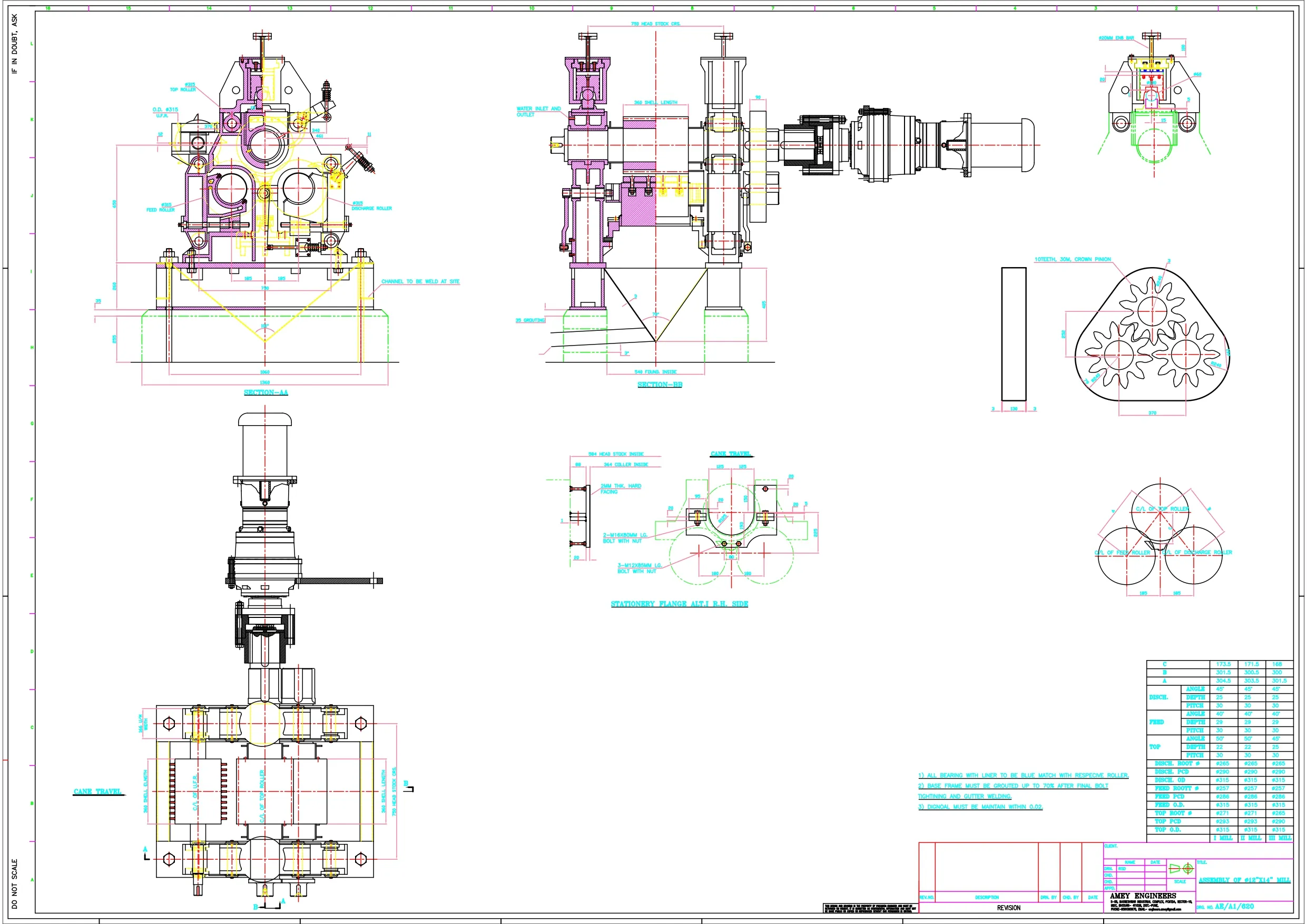The image size is (1307, 924).
Task: Select the TOP ROOT ø row label
Action: click(1173, 813)
